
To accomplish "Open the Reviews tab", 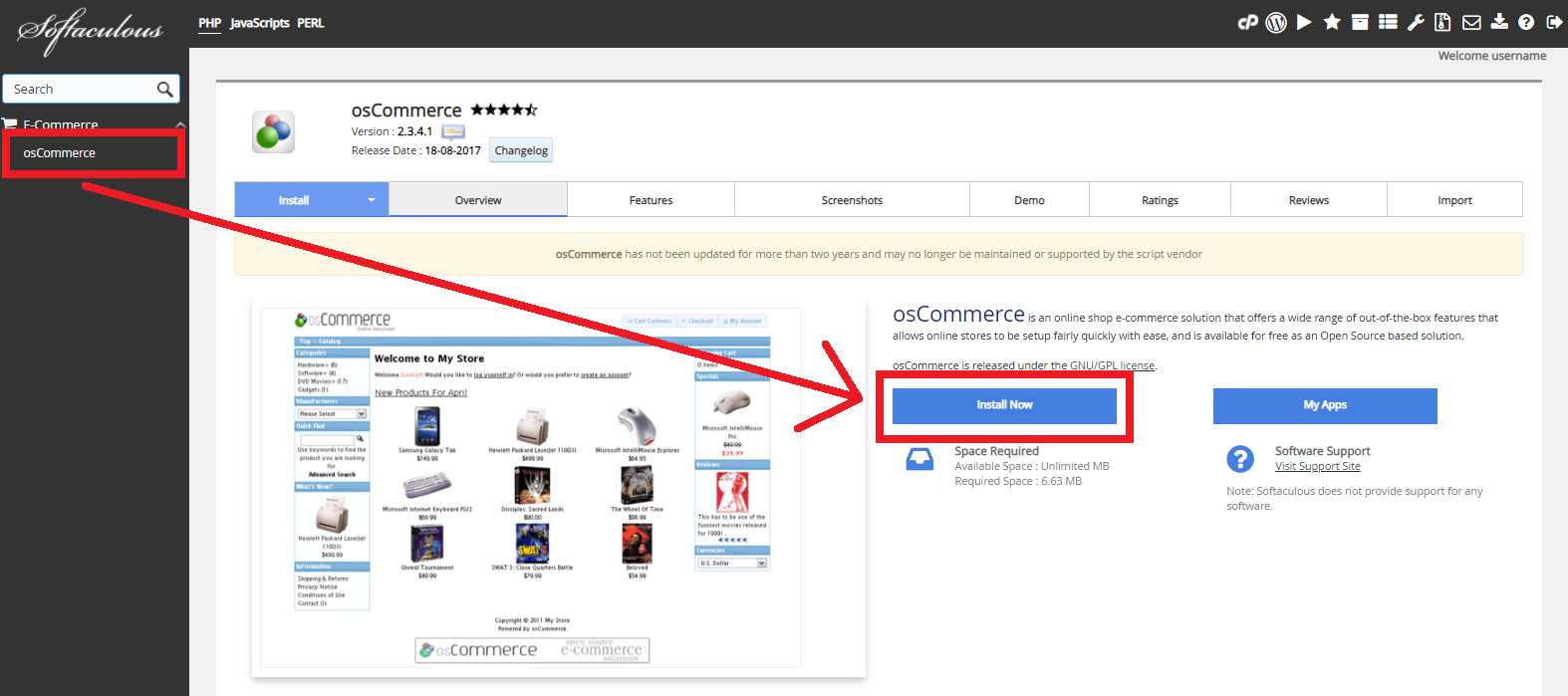I will [1309, 200].
